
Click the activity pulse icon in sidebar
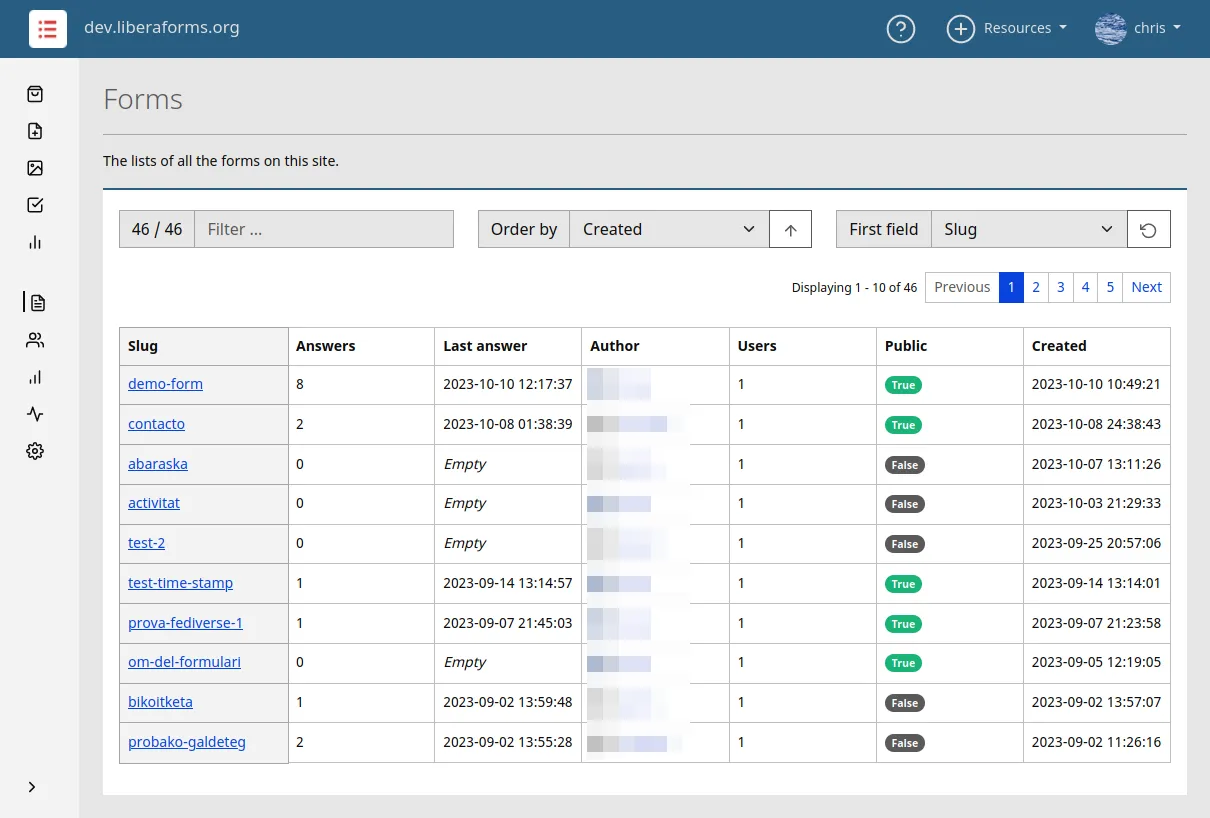point(35,414)
